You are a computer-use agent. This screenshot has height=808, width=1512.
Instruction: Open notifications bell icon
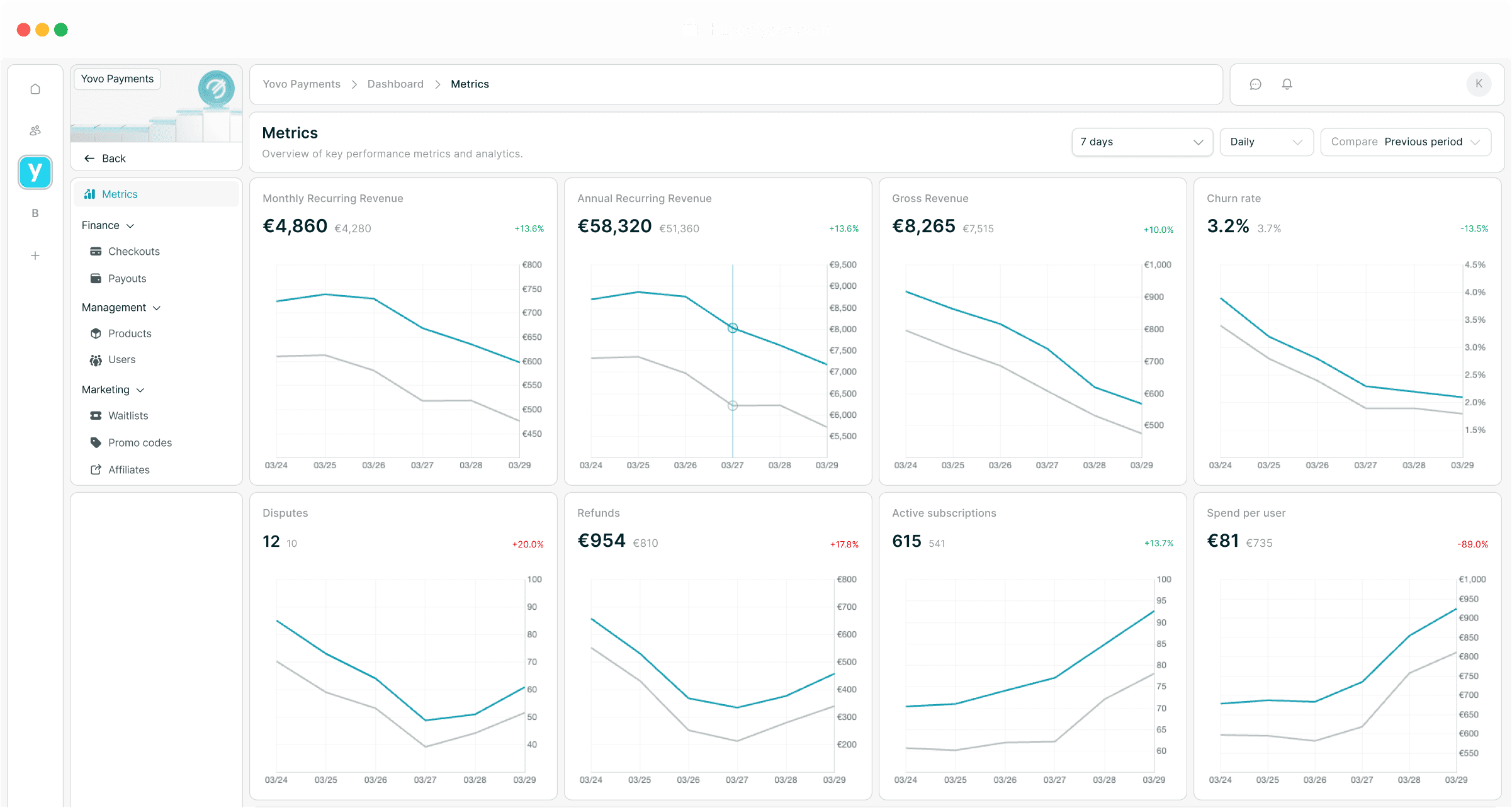coord(1287,84)
